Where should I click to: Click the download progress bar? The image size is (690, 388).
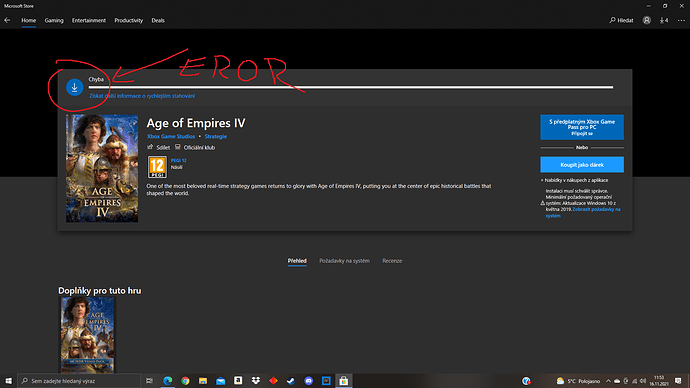tap(351, 87)
